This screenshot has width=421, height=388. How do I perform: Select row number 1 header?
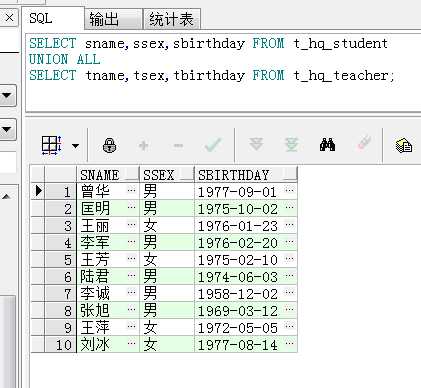tap(60, 191)
